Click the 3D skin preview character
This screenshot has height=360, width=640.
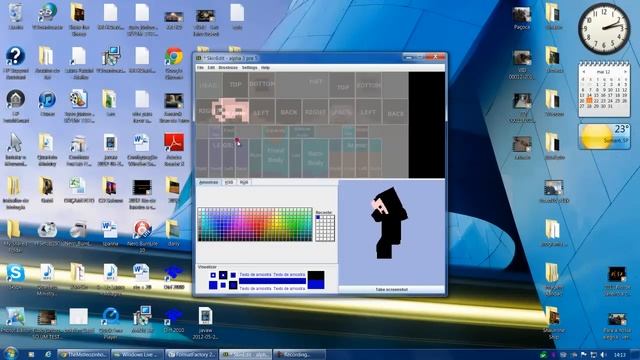tap(389, 223)
